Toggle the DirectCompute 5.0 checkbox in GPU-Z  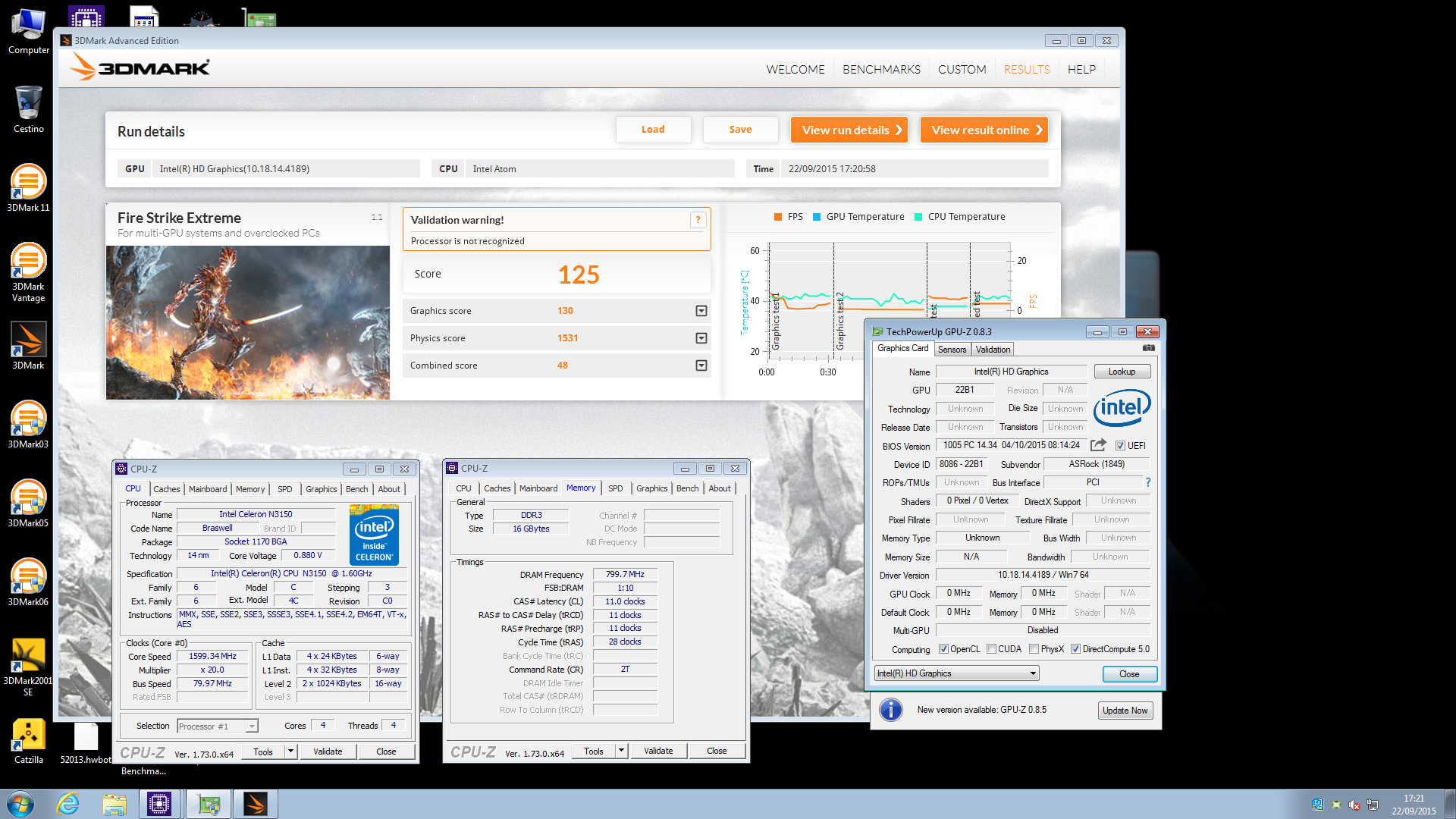pos(1075,649)
